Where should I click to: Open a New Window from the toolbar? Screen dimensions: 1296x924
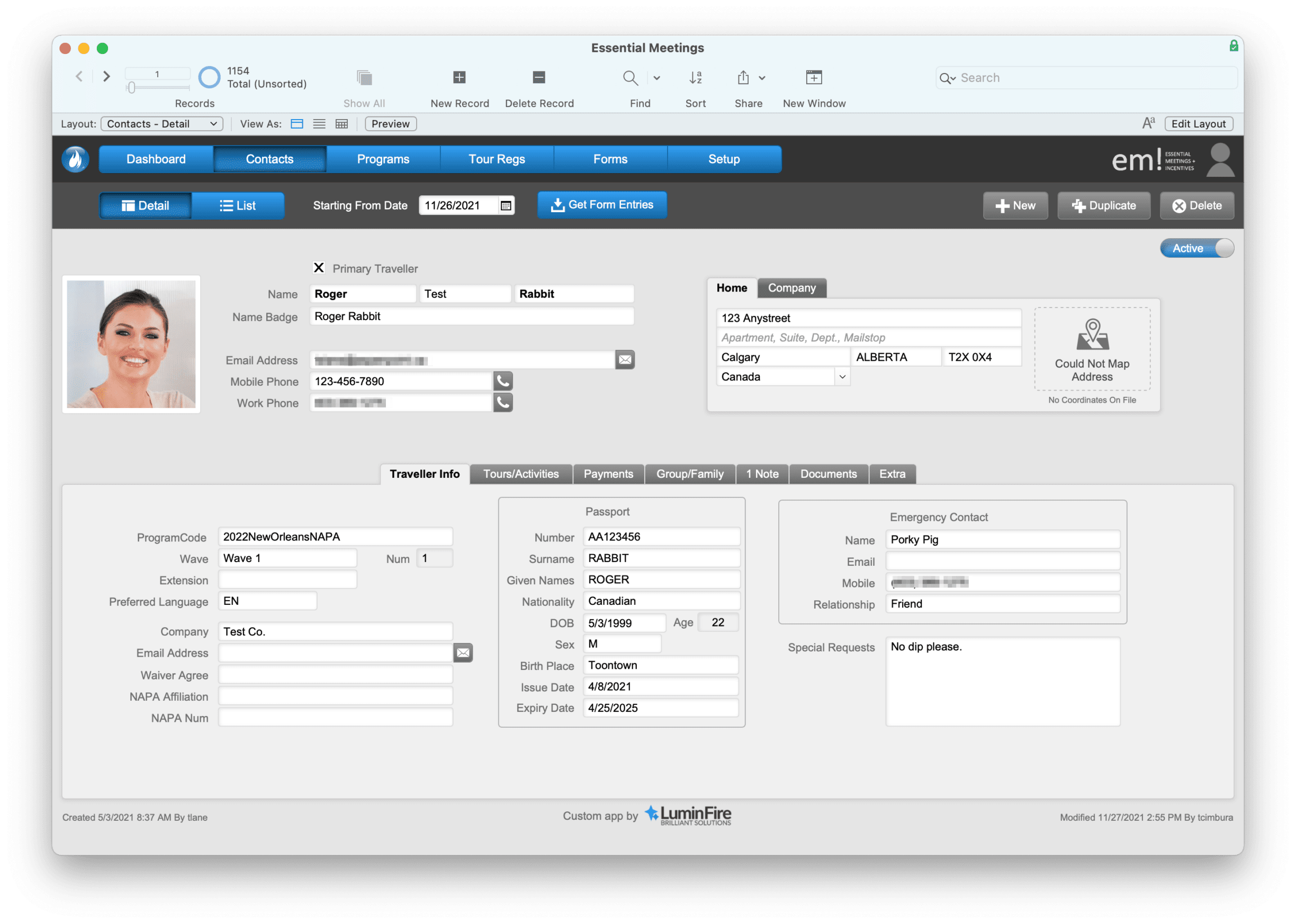(x=814, y=77)
